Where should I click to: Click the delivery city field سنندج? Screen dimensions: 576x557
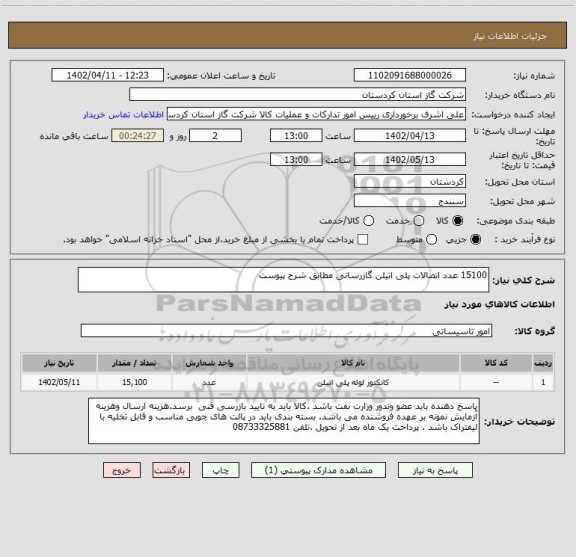pyautogui.click(x=410, y=201)
